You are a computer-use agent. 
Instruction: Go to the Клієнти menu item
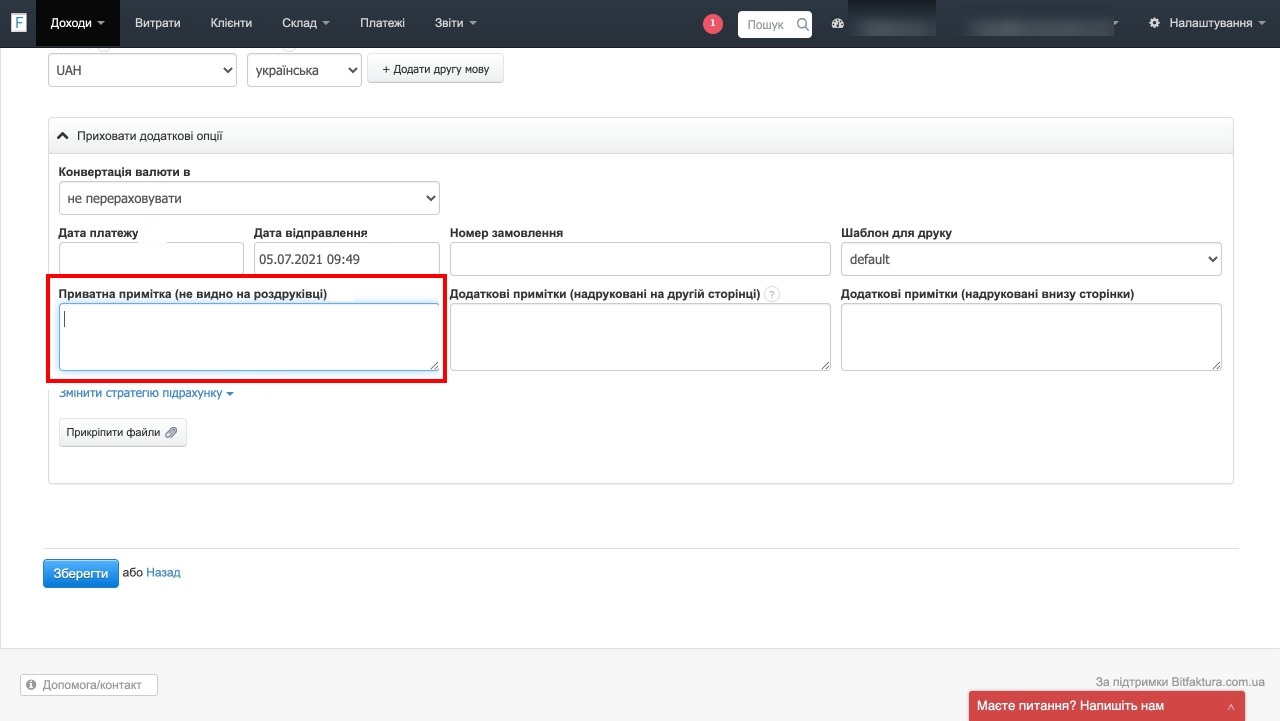coord(231,23)
